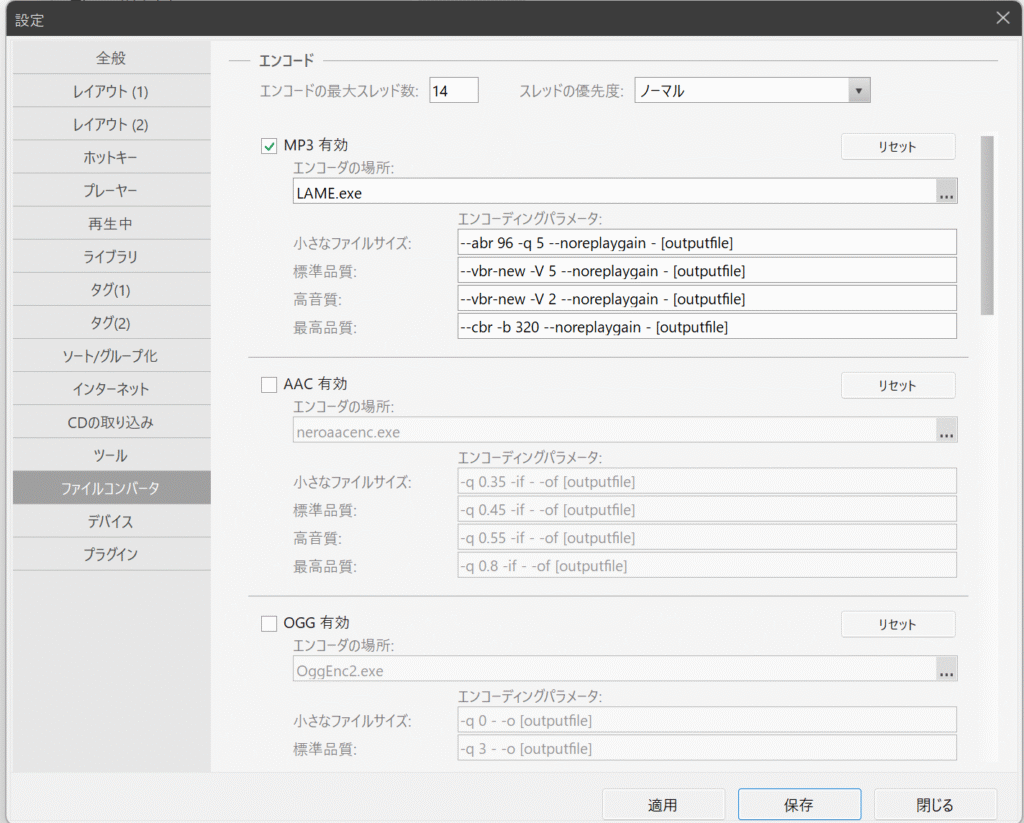
Task: Click the 閉じる button
Action: pos(935,805)
